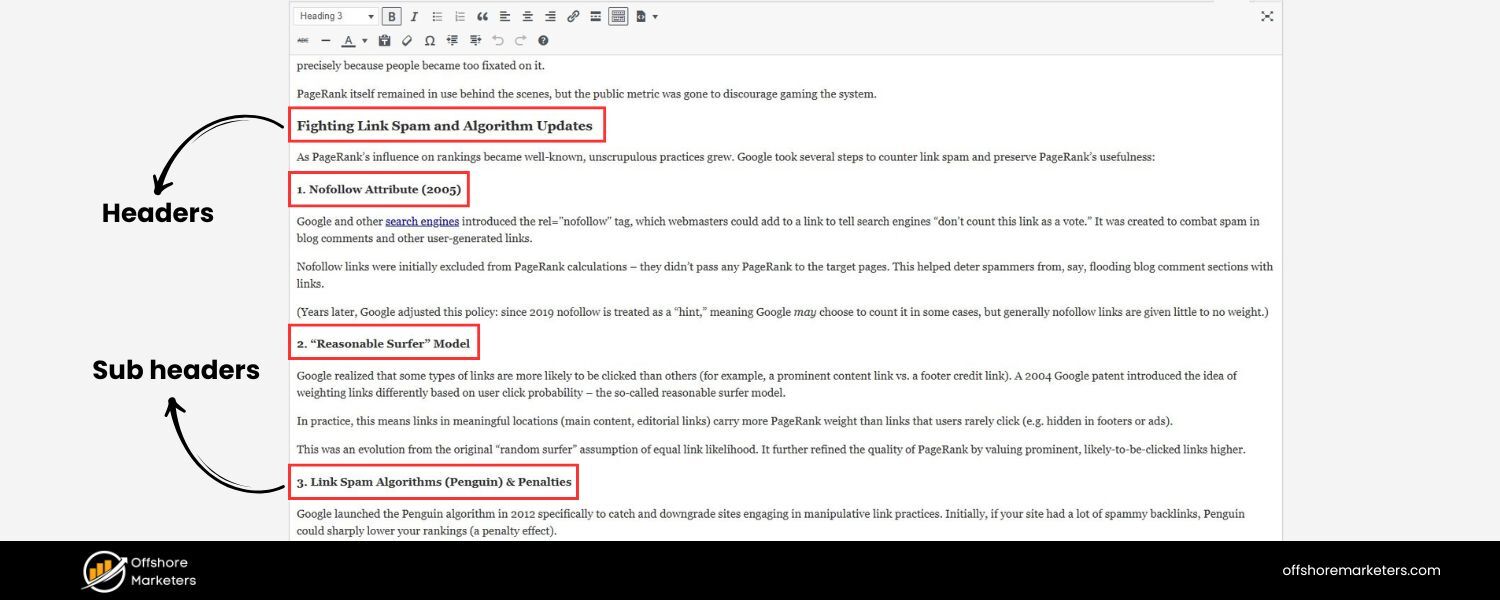Apply italic formatting
1500x600 pixels.
click(x=414, y=16)
